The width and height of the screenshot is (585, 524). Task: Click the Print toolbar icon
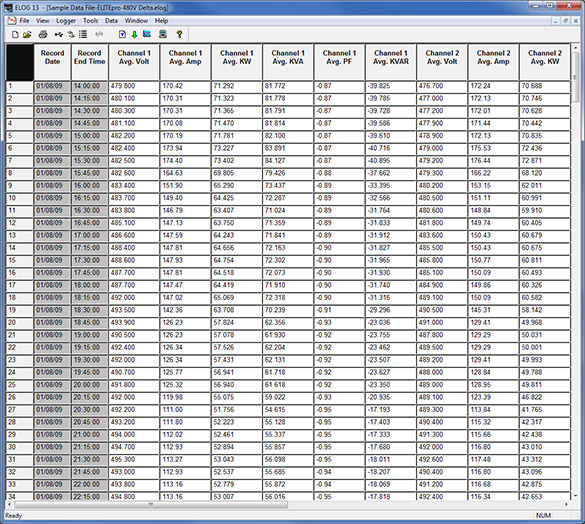tap(43, 35)
